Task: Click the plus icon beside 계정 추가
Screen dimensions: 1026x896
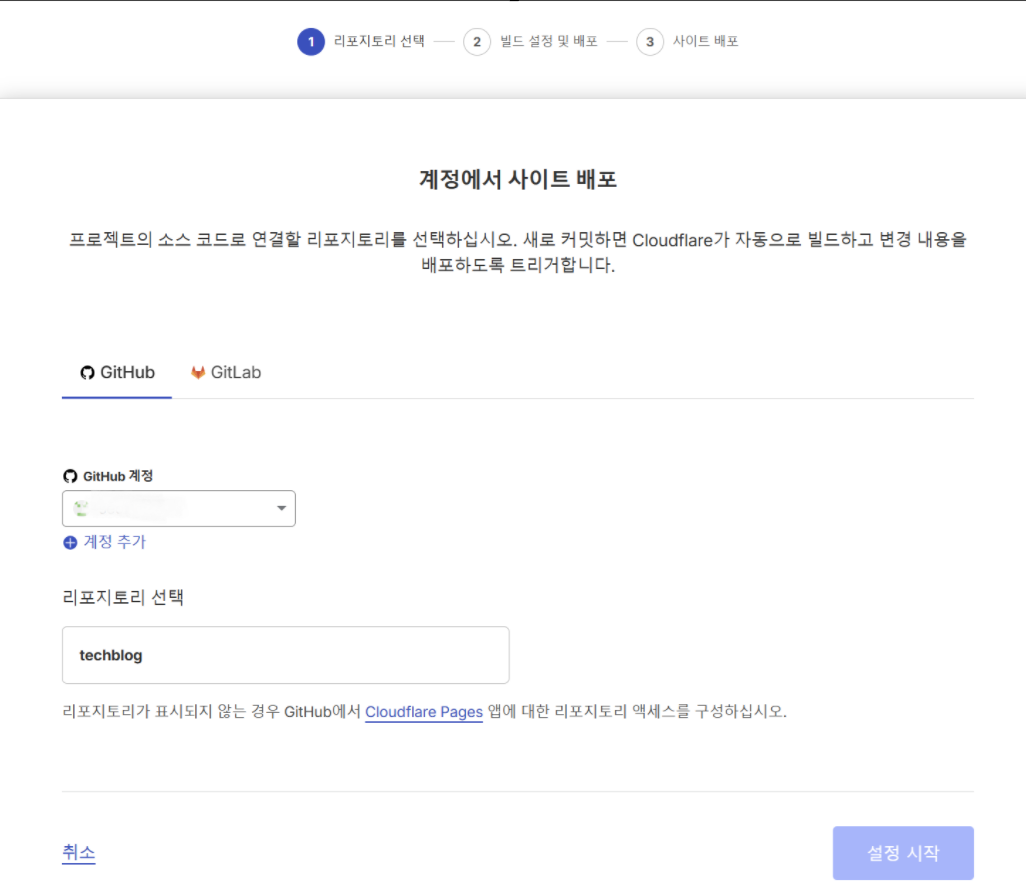Action: point(70,542)
